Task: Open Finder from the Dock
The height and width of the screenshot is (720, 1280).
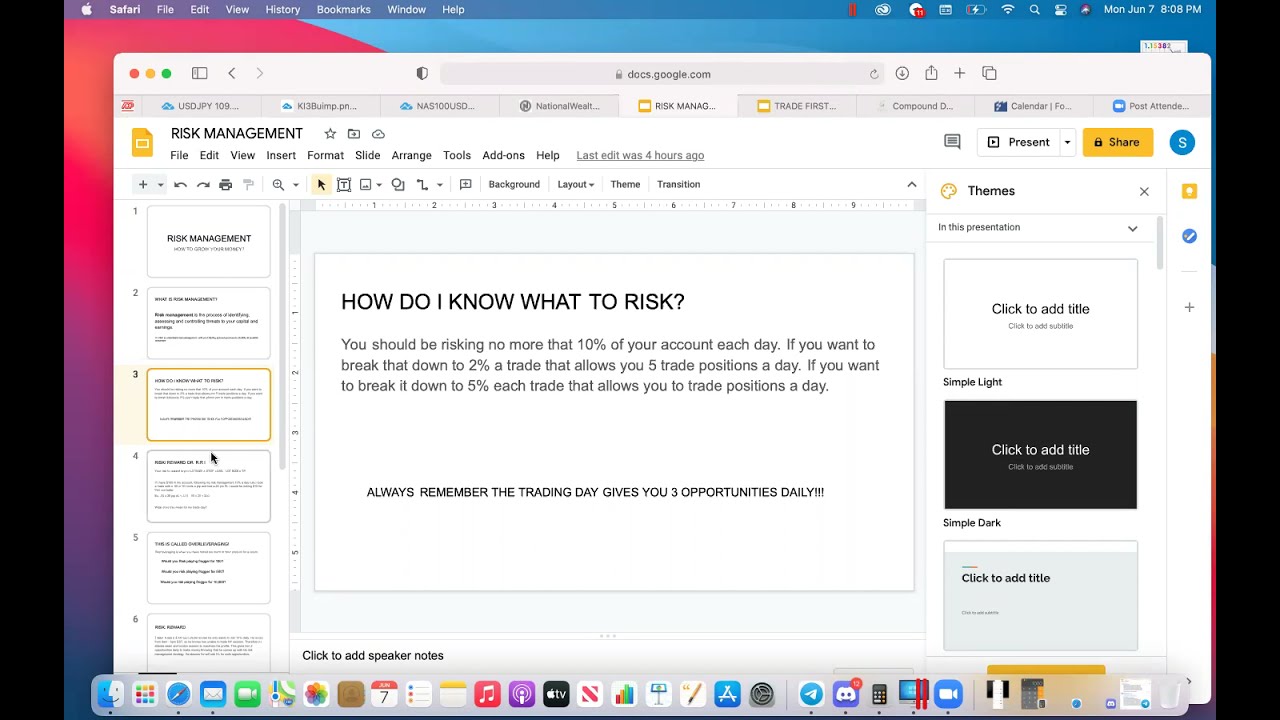Action: [x=110, y=694]
